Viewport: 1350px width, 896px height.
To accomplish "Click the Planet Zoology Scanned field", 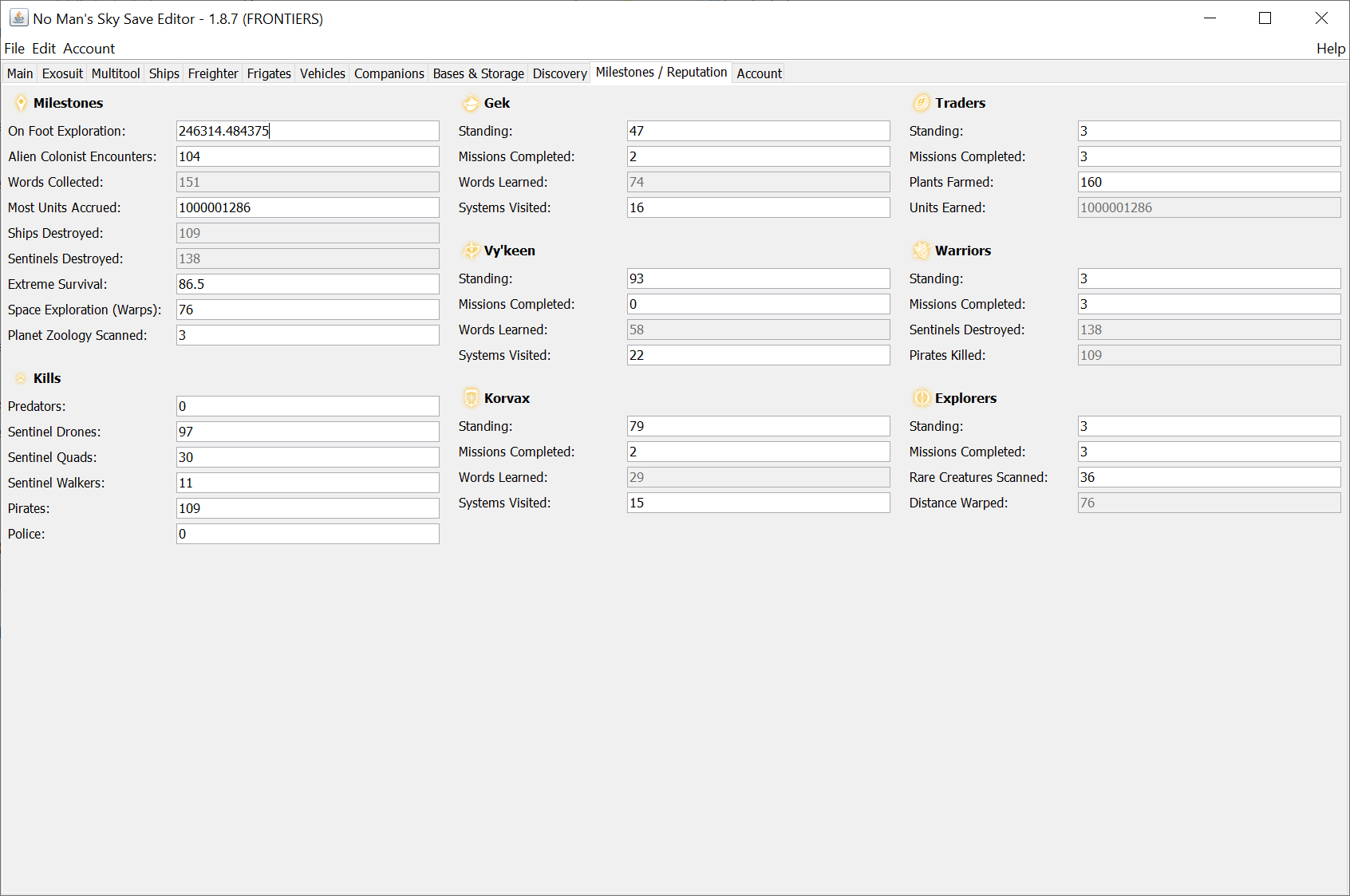I will (x=307, y=335).
